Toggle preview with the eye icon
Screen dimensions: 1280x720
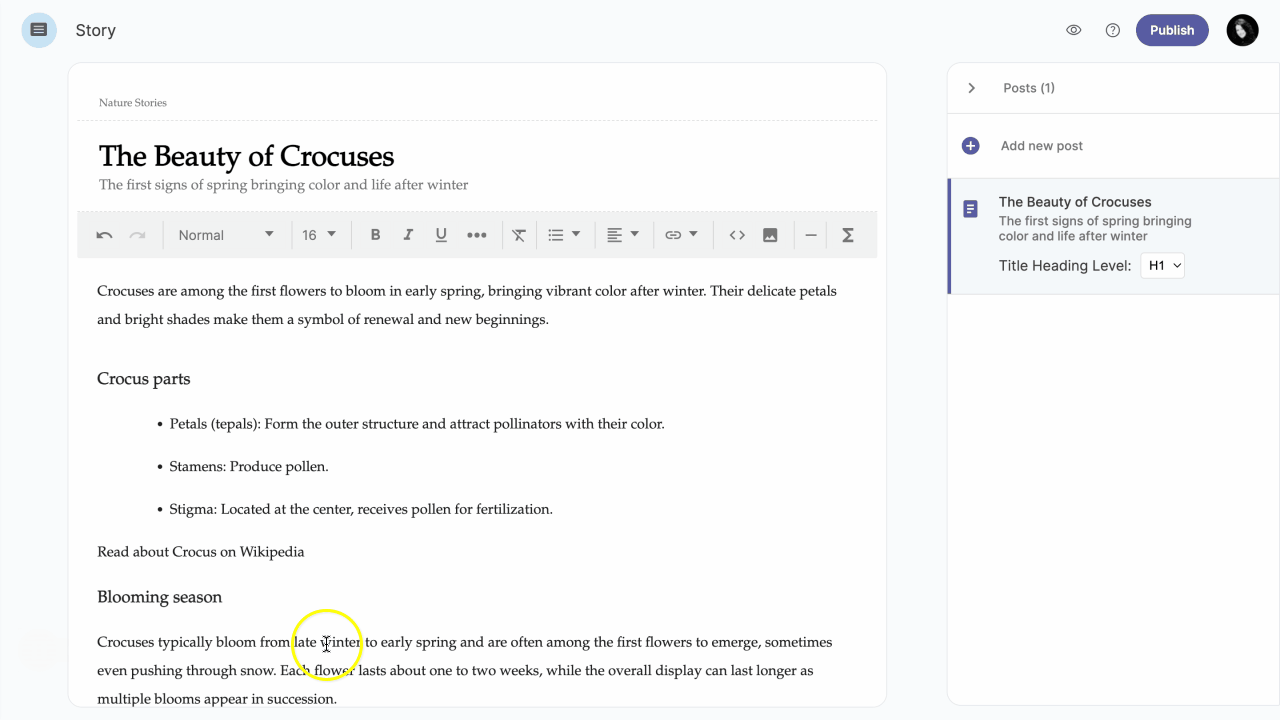click(x=1074, y=30)
